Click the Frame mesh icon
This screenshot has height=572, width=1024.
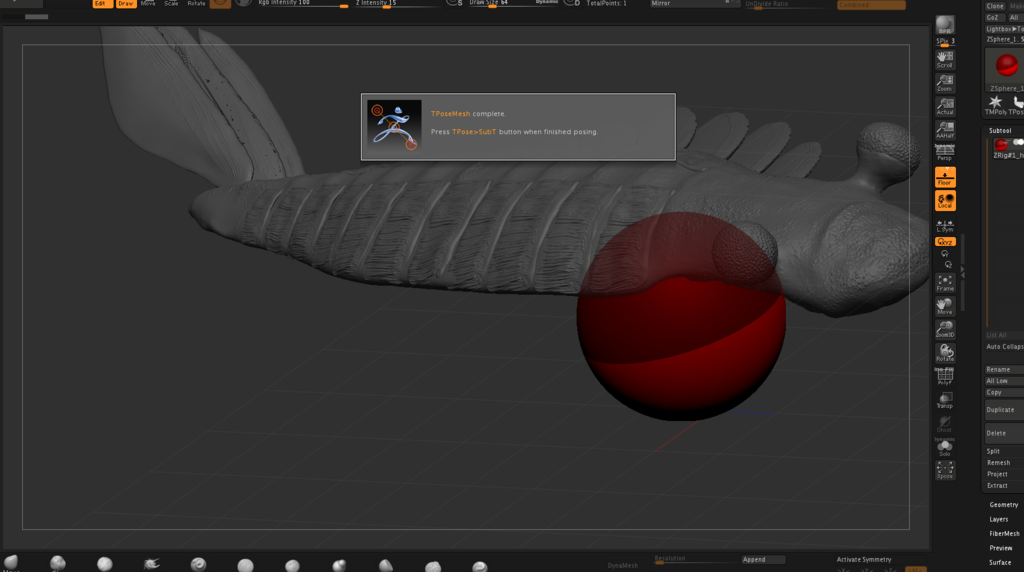[x=944, y=283]
